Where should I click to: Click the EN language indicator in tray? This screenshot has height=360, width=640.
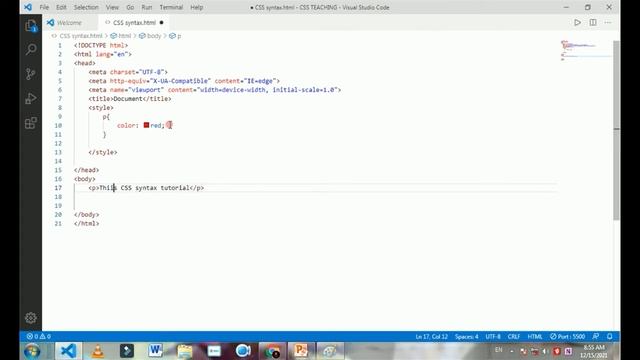point(498,350)
